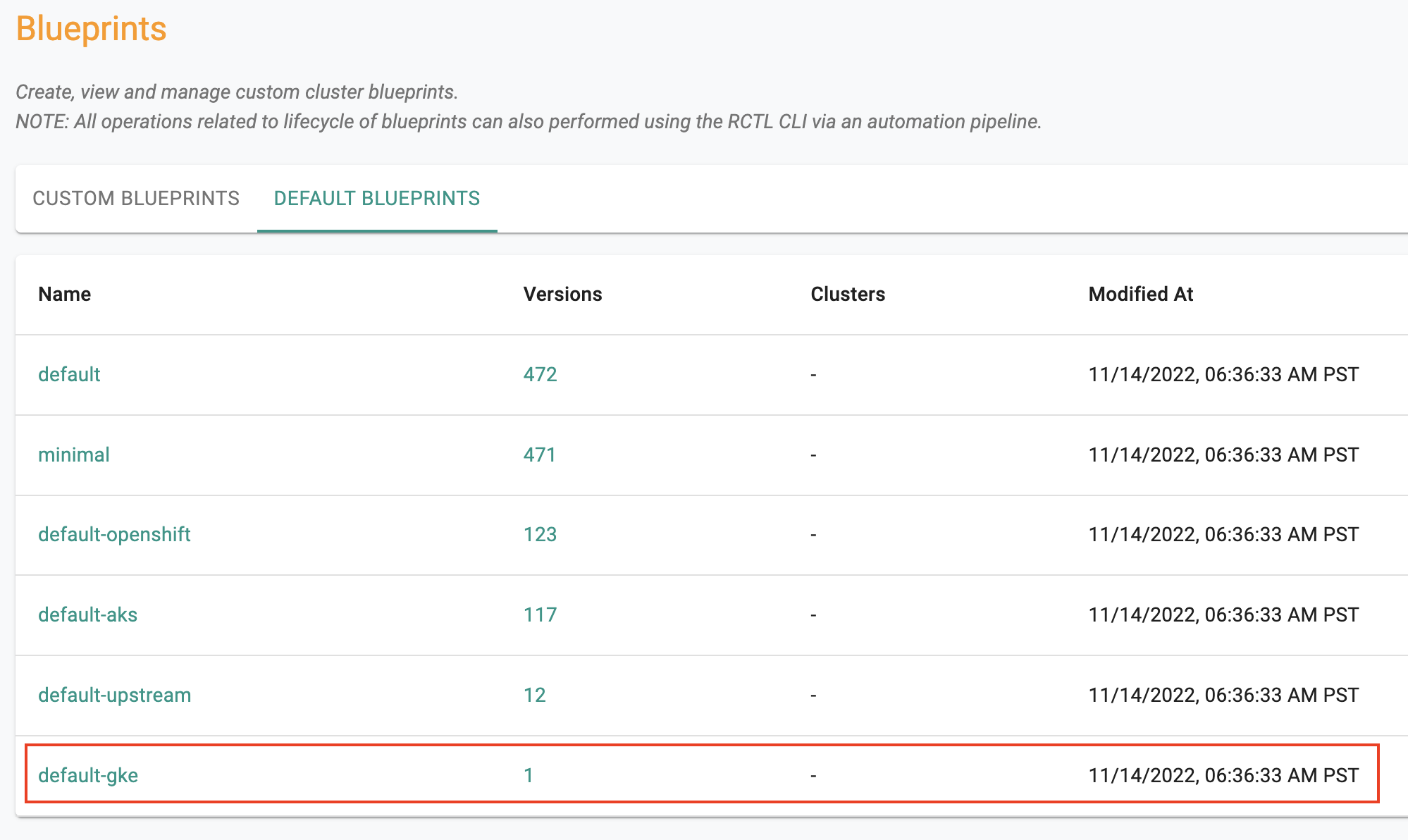Open the default-openshift blueprint
1408x840 pixels.
coord(114,534)
